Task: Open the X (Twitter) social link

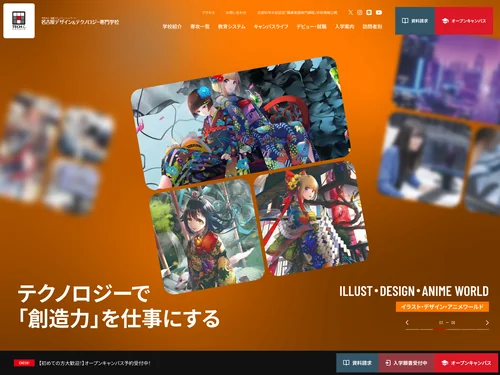Action: coord(350,12)
